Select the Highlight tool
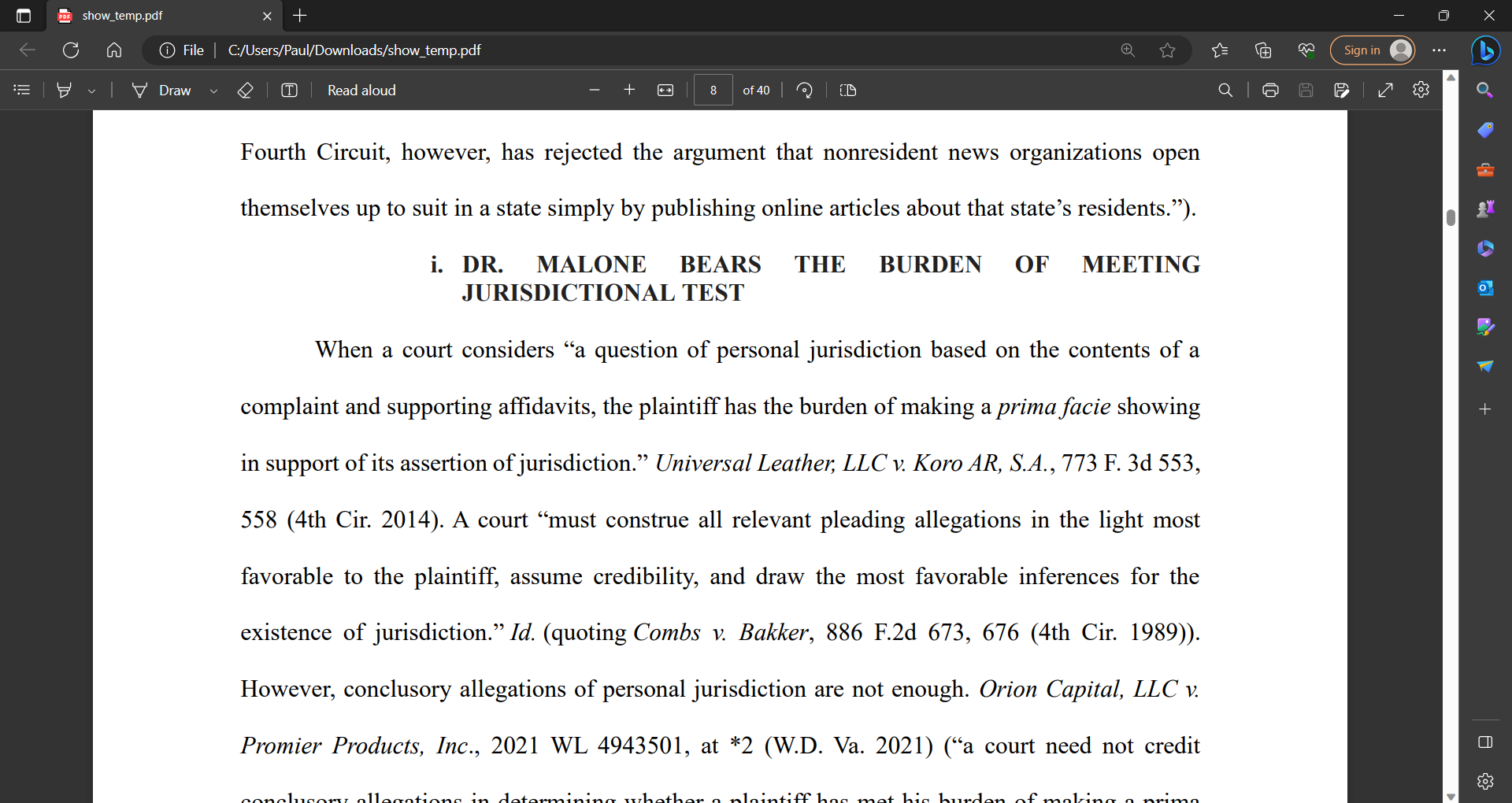 pos(65,91)
